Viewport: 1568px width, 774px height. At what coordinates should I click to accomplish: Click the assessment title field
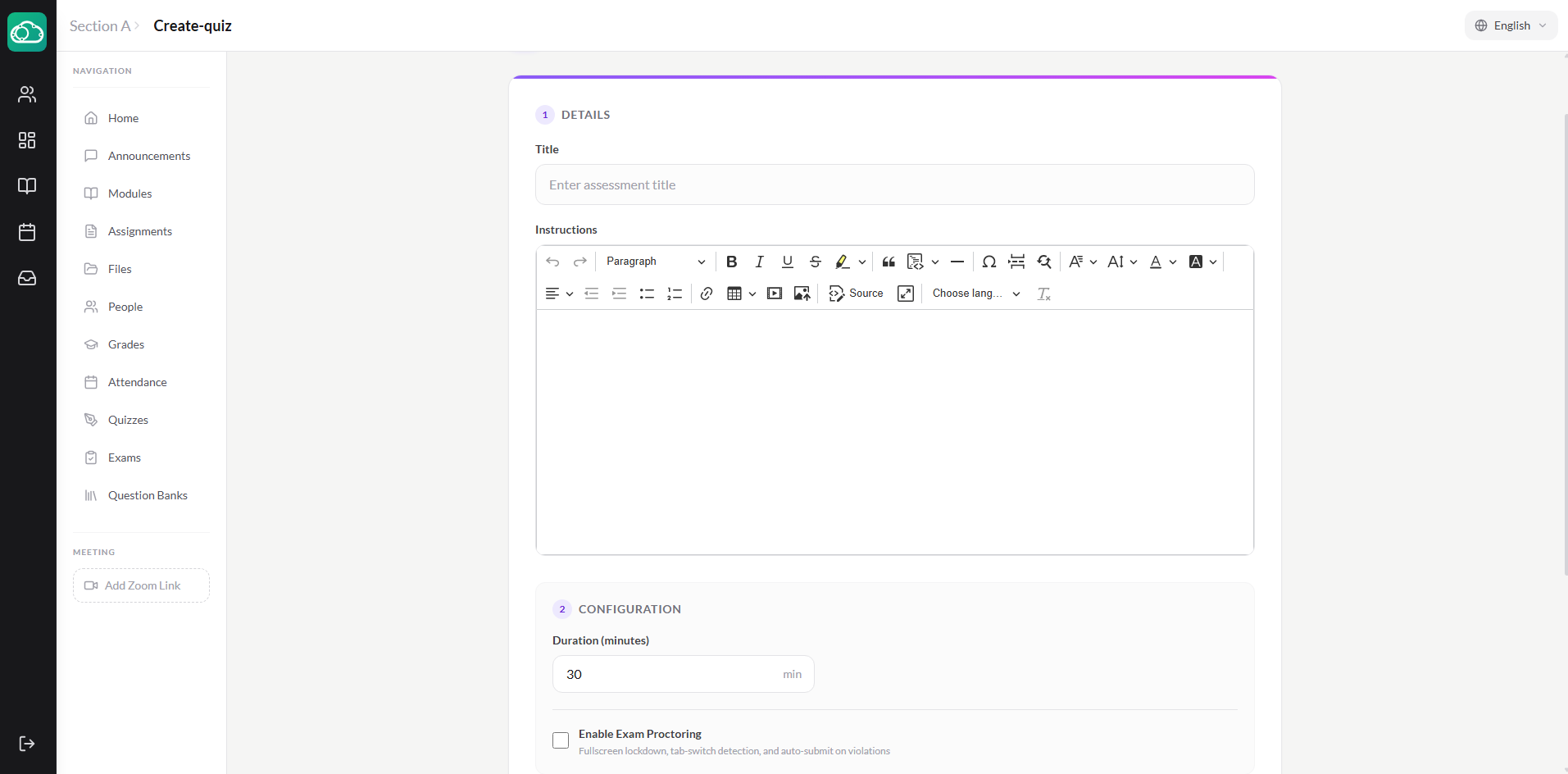pos(894,184)
